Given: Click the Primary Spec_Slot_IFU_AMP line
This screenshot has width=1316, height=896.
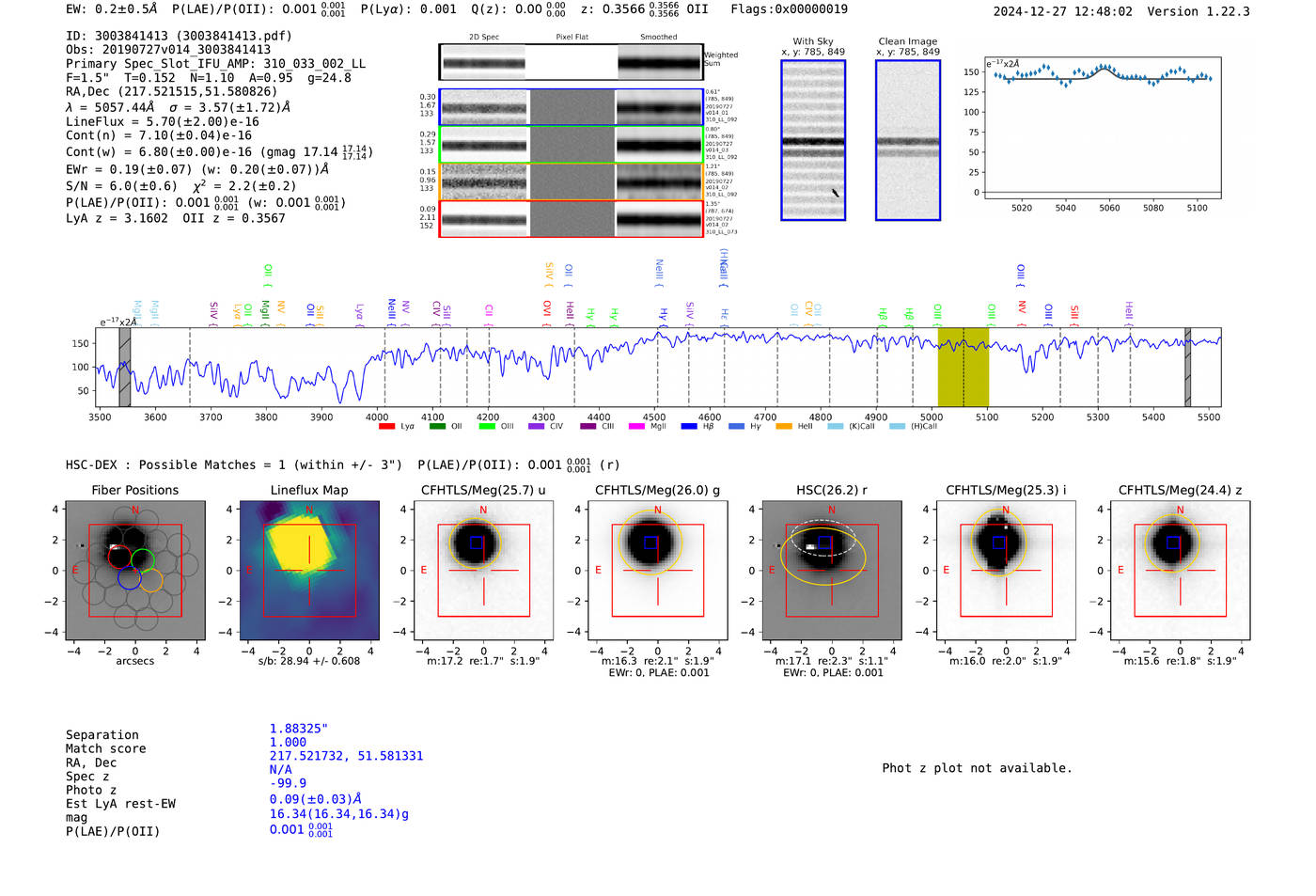Looking at the screenshot, I should tap(216, 64).
